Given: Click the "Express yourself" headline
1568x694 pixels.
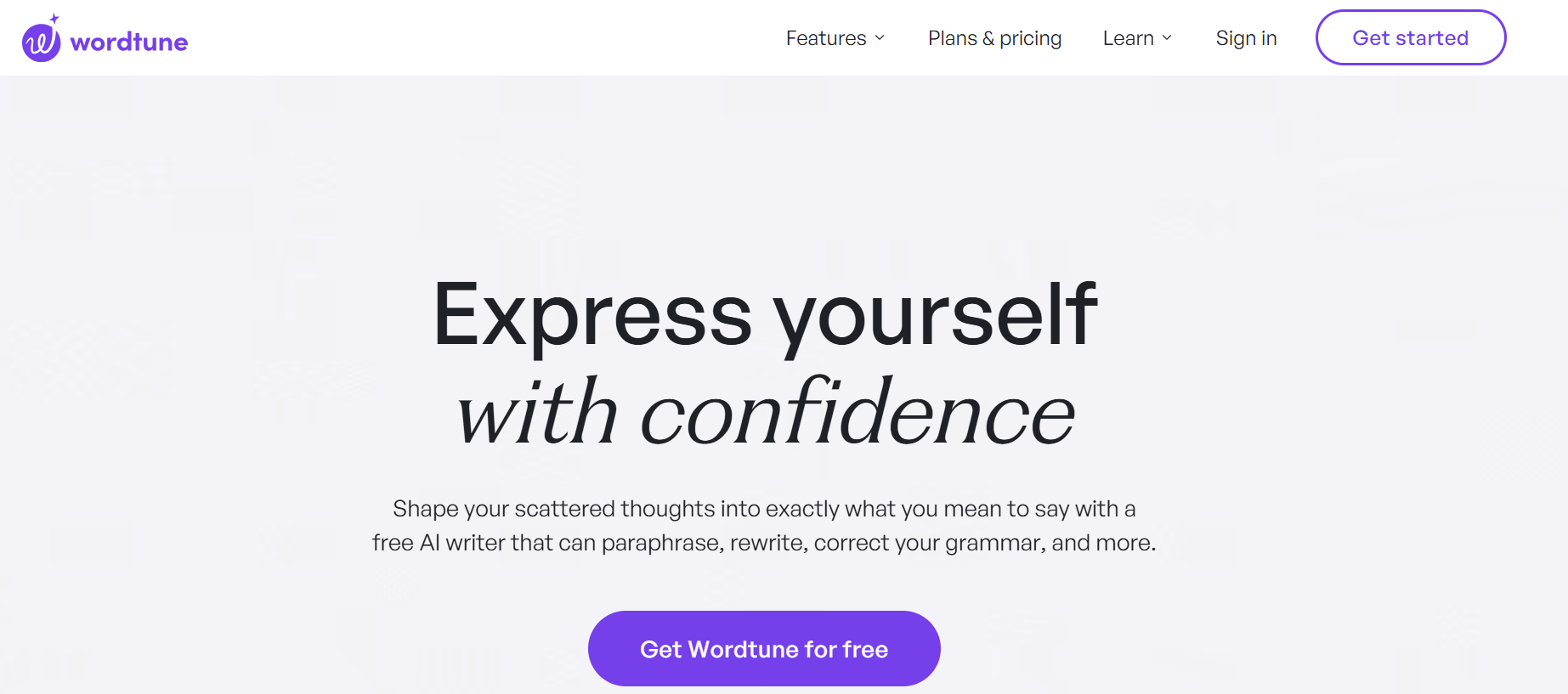Looking at the screenshot, I should click(x=765, y=314).
